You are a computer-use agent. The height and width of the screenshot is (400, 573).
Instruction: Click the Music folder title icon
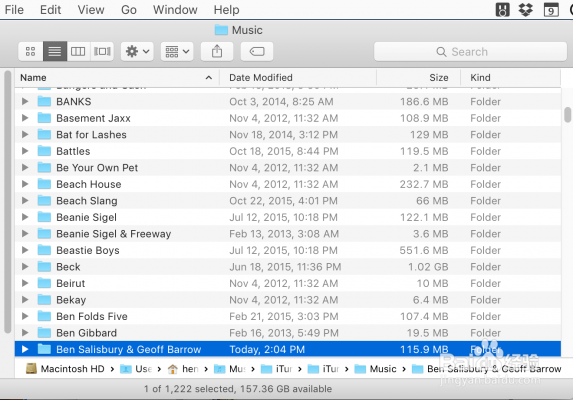click(221, 30)
